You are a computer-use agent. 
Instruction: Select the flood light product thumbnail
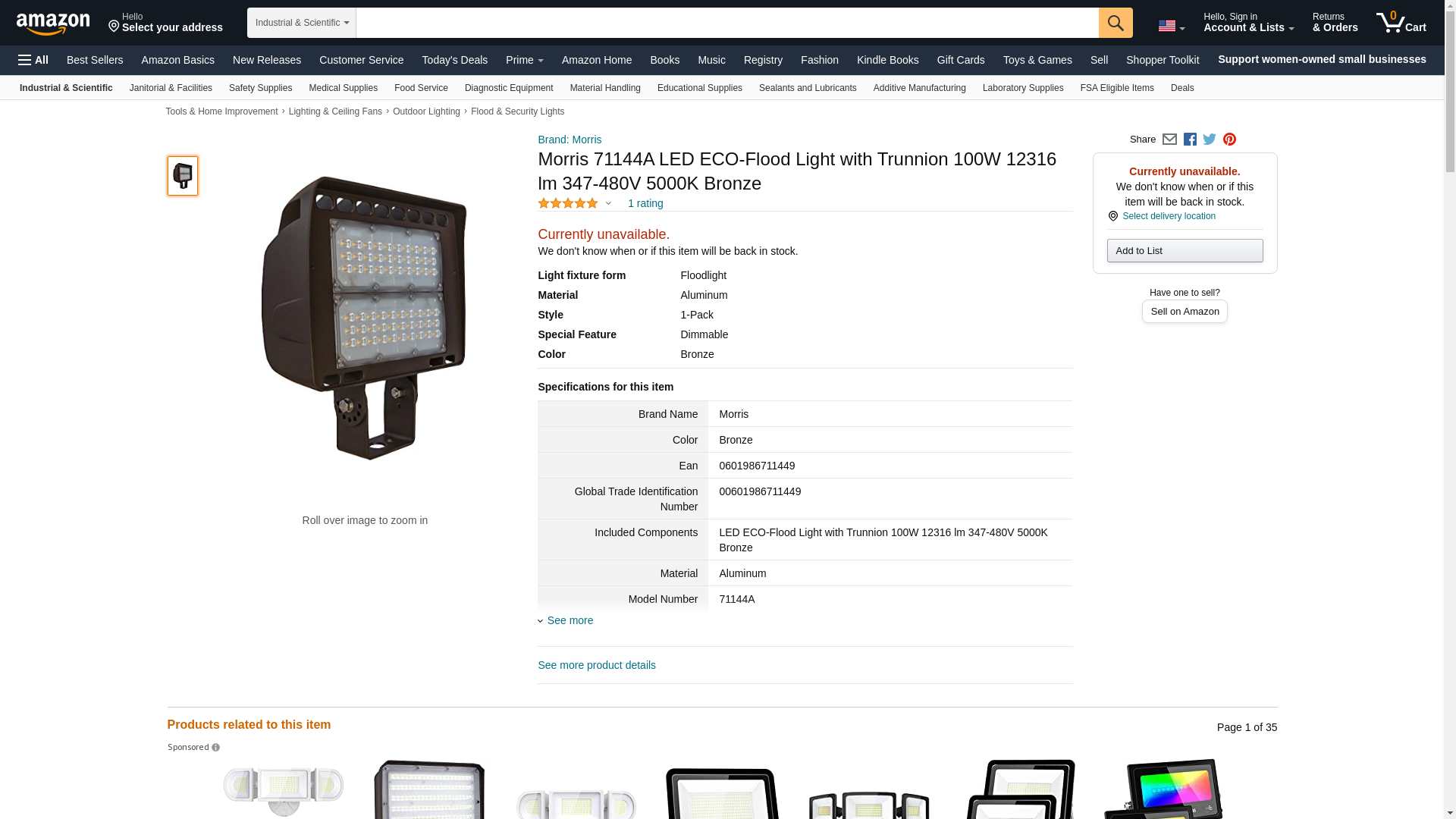[183, 176]
